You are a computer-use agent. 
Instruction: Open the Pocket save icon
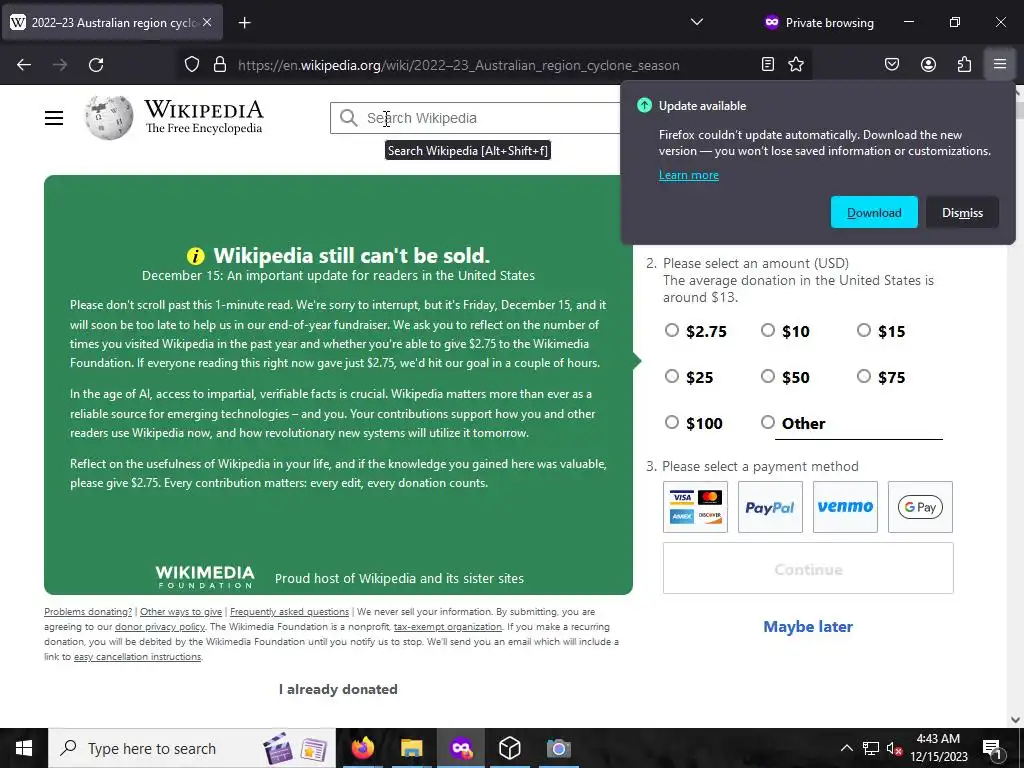(892, 65)
